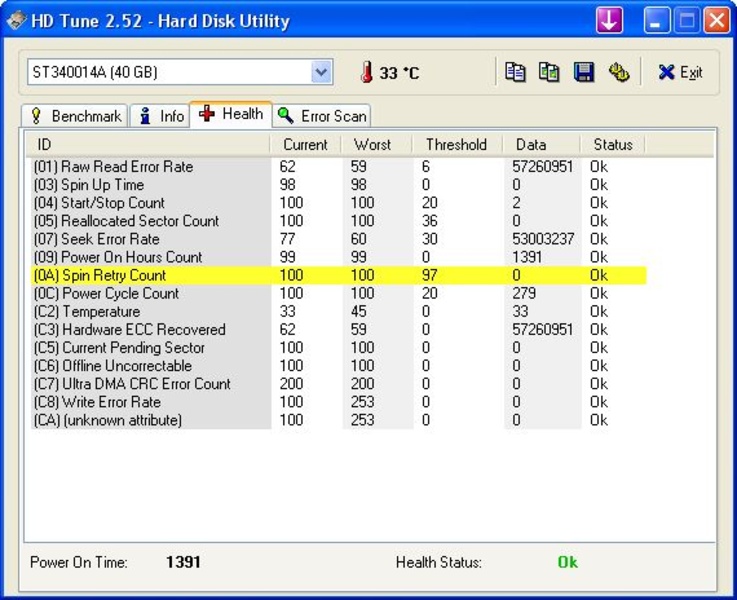
Task: Click the copy text to clipboard icon
Action: (x=515, y=72)
